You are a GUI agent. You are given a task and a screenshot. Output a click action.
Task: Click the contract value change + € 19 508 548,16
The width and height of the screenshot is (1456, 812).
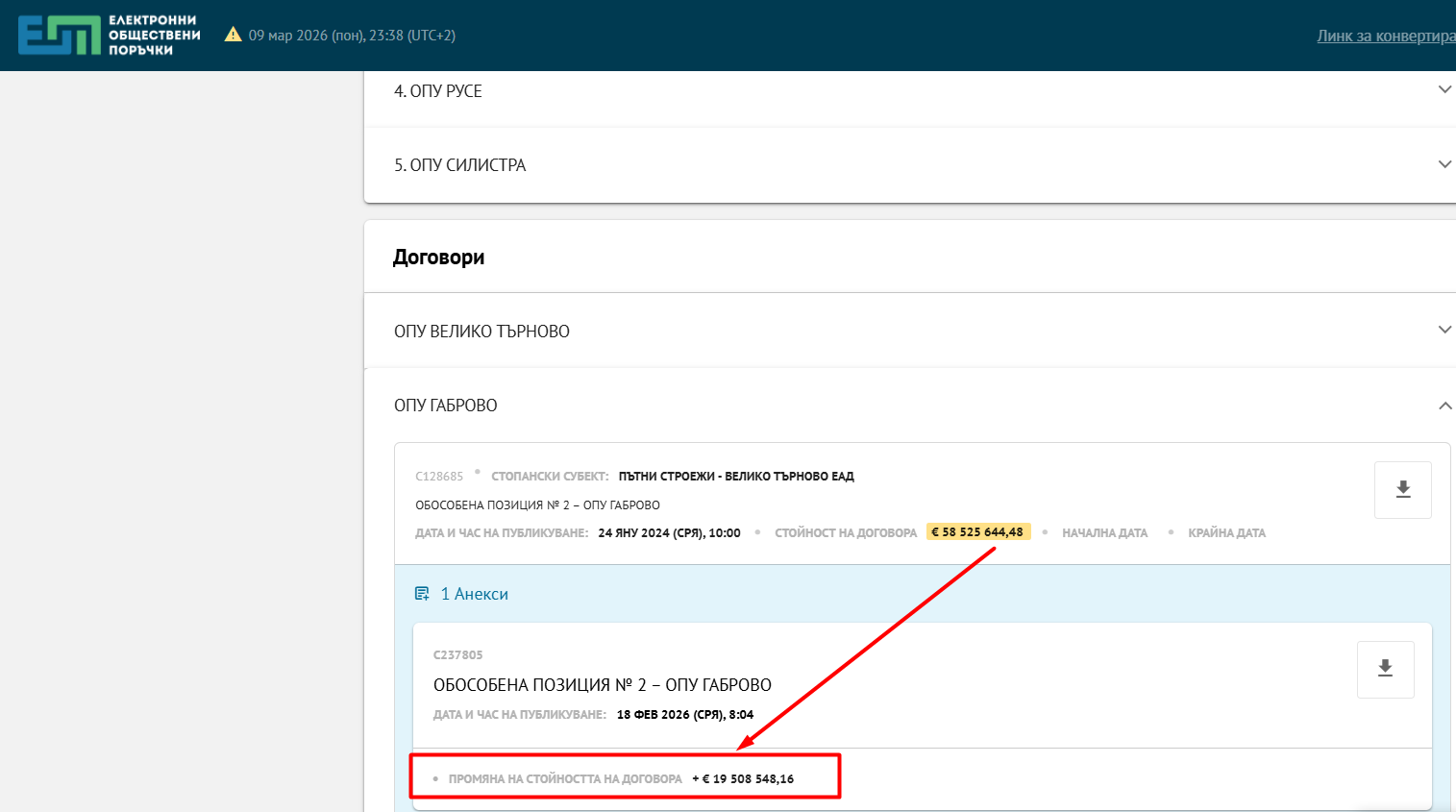[743, 779]
